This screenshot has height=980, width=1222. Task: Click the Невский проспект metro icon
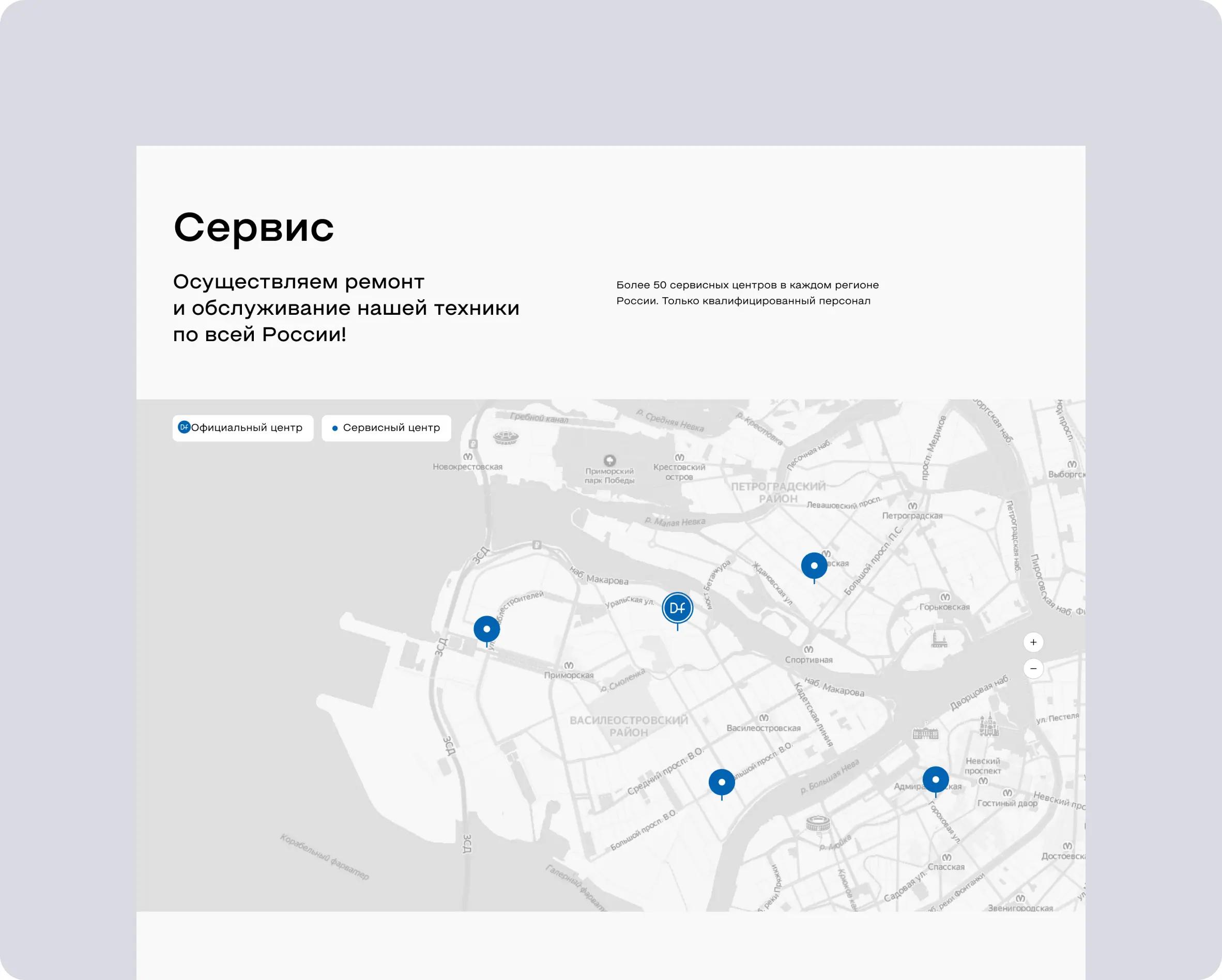click(x=983, y=781)
